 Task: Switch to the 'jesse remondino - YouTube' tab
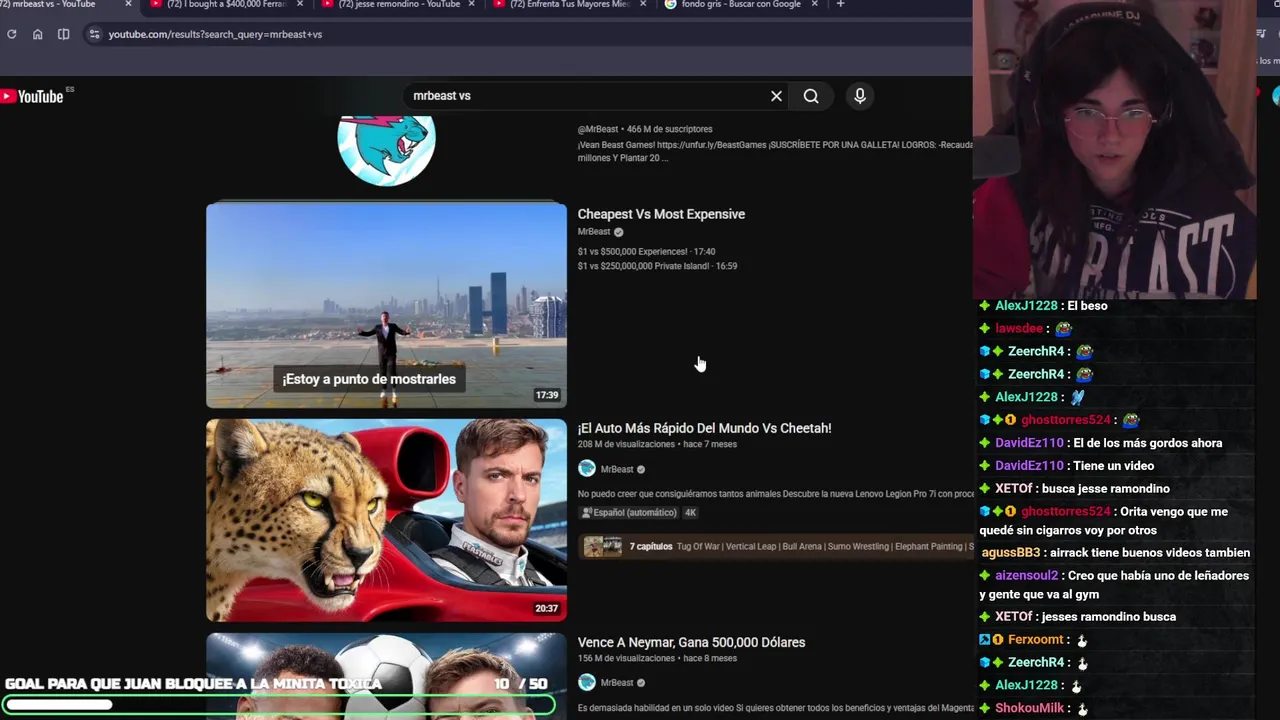[398, 4]
